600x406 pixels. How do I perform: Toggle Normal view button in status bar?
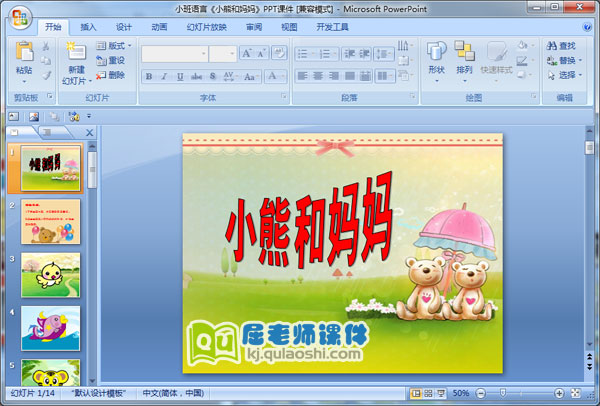pyautogui.click(x=416, y=393)
